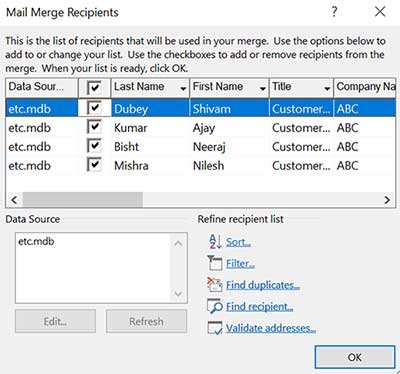400x374 pixels.
Task: Click the Nilesh first name cell
Action: click(x=209, y=166)
